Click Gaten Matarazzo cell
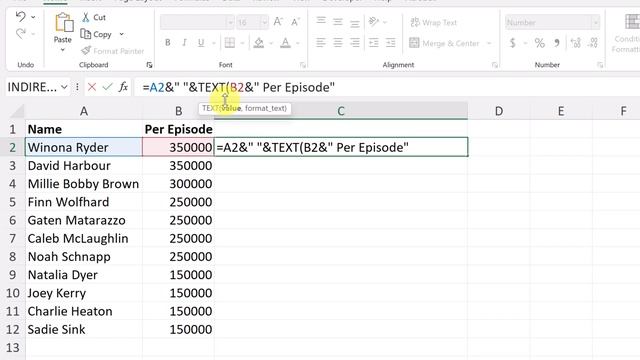640x360 pixels. pos(84,220)
